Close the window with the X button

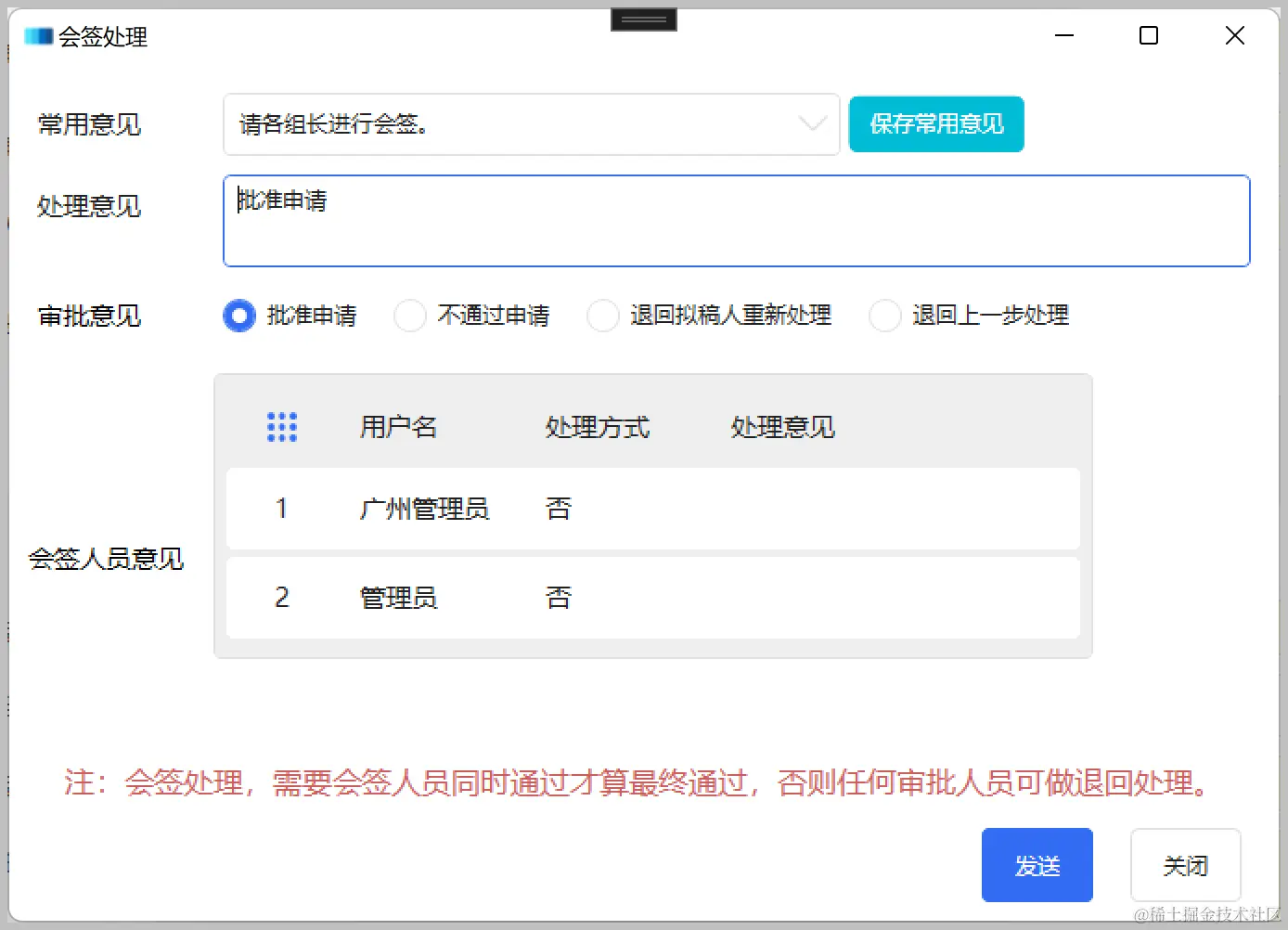[x=1235, y=36]
